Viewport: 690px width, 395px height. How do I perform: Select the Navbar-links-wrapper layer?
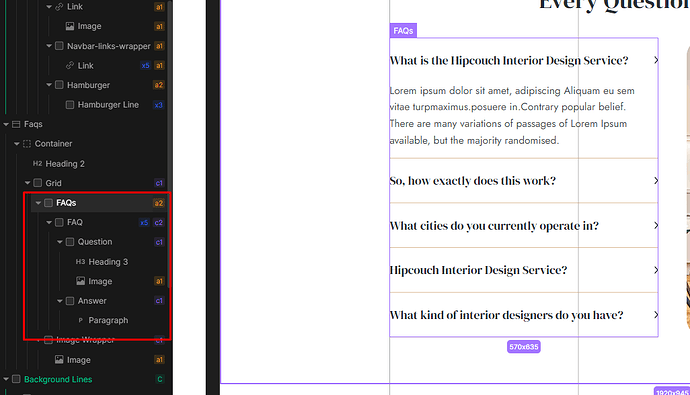109,46
